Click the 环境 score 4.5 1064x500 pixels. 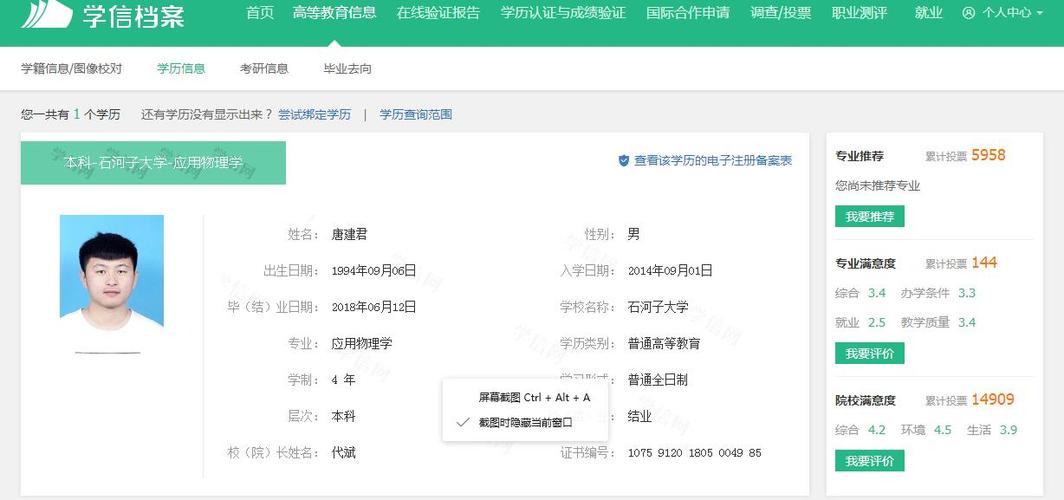[943, 430]
